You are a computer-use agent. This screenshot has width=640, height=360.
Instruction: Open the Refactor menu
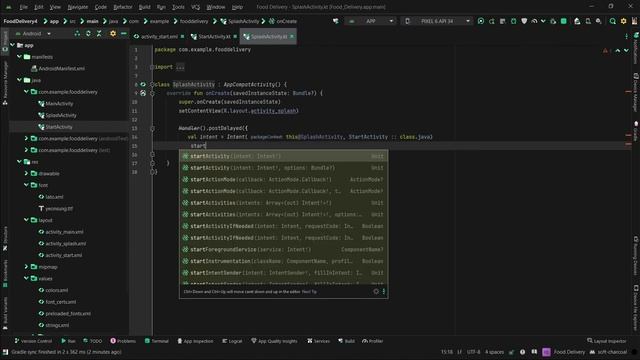click(x=122, y=7)
